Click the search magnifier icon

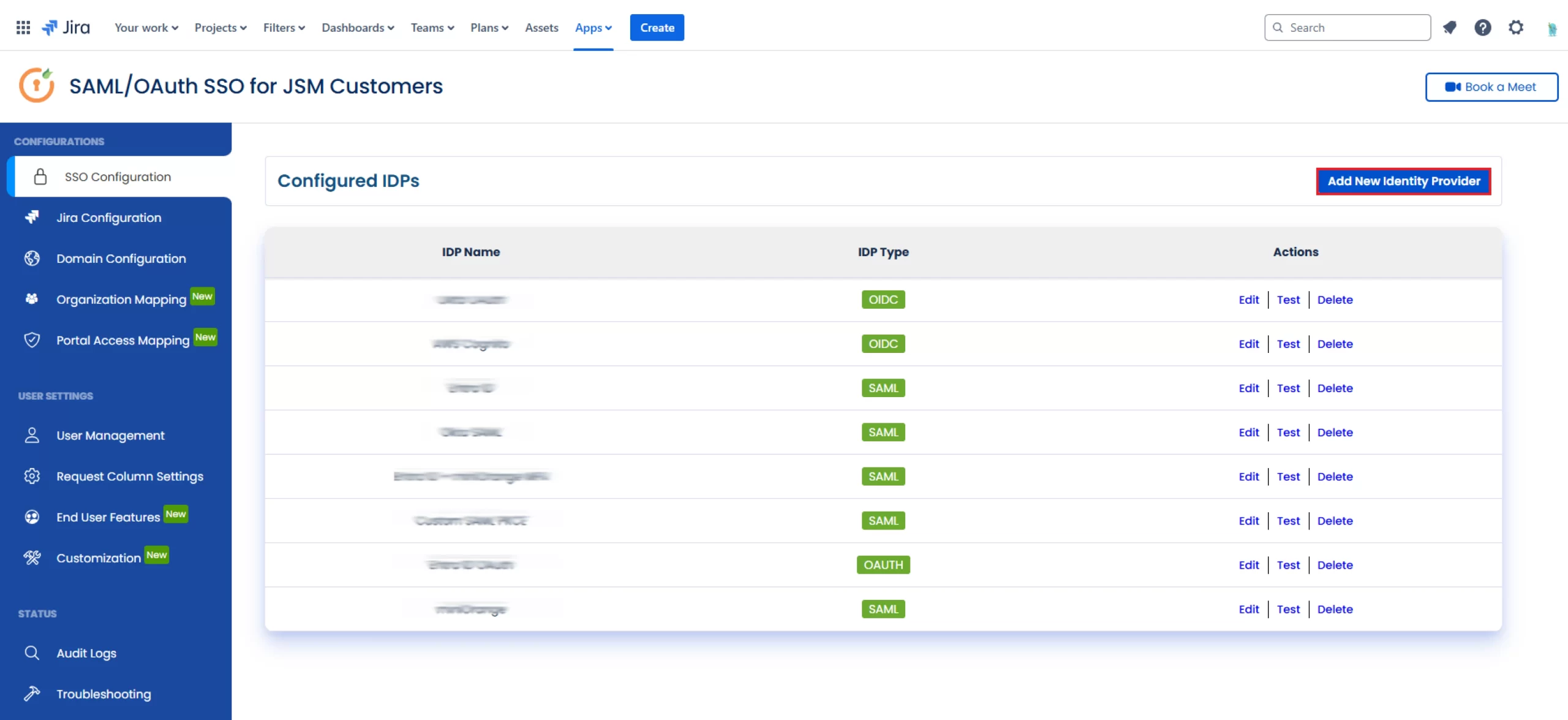pos(1277,28)
